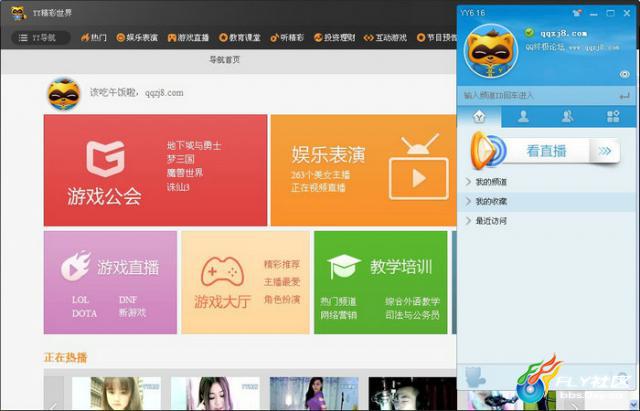Screen dimensions: 640x411
Task: Open 梦三国 in 游戏公会 tile
Action: coord(180,159)
